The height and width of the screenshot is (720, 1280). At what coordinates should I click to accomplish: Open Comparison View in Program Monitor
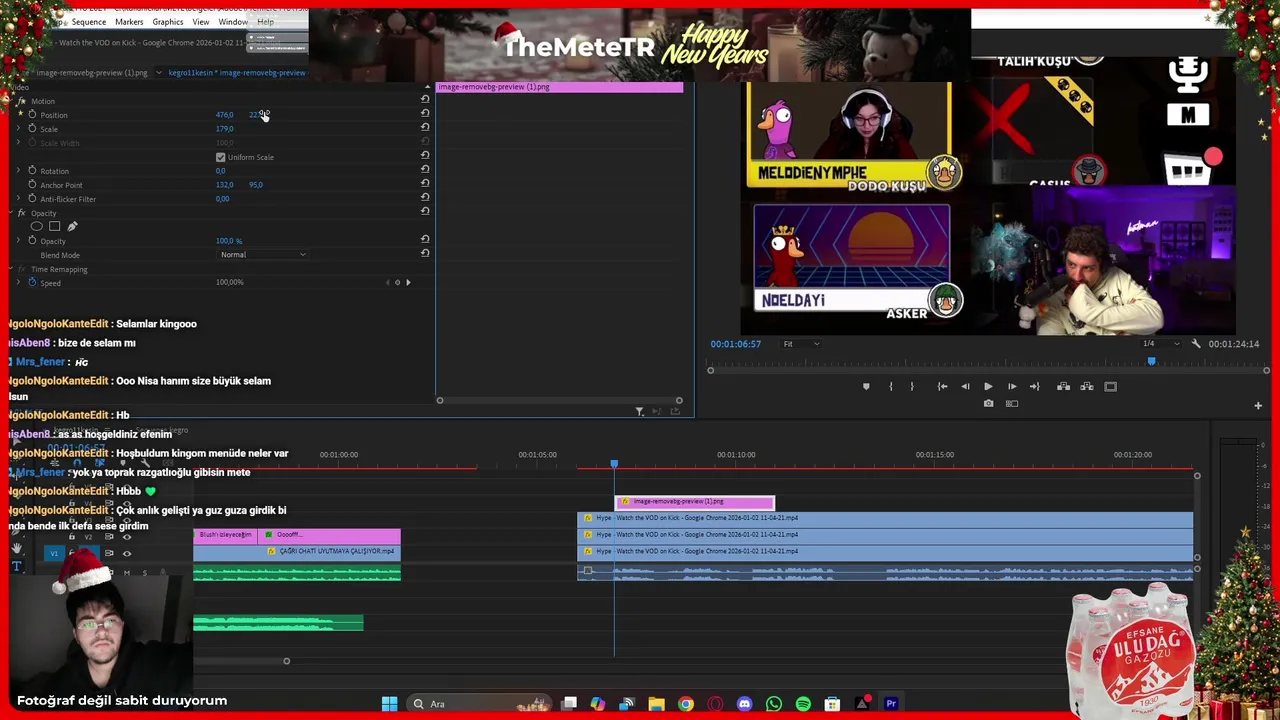(x=1012, y=403)
